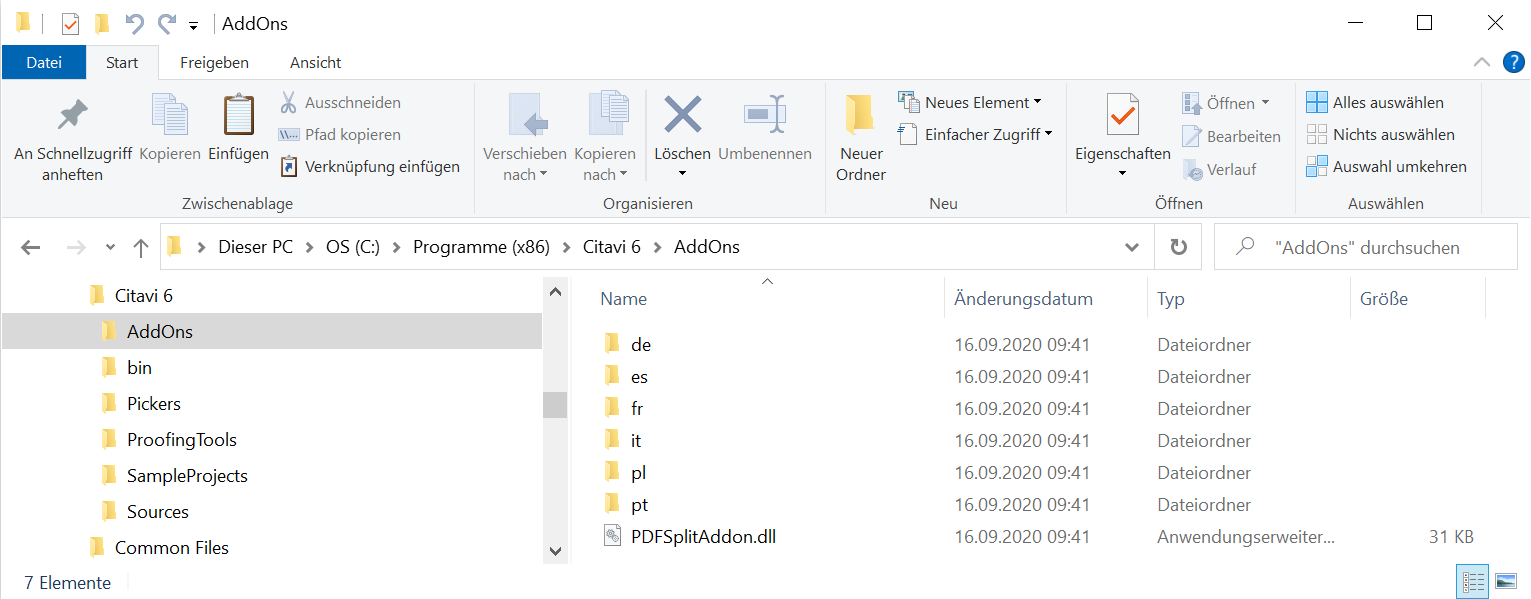The height and width of the screenshot is (599, 1531).
Task: Click Verknüpfung einfügen
Action: (369, 166)
